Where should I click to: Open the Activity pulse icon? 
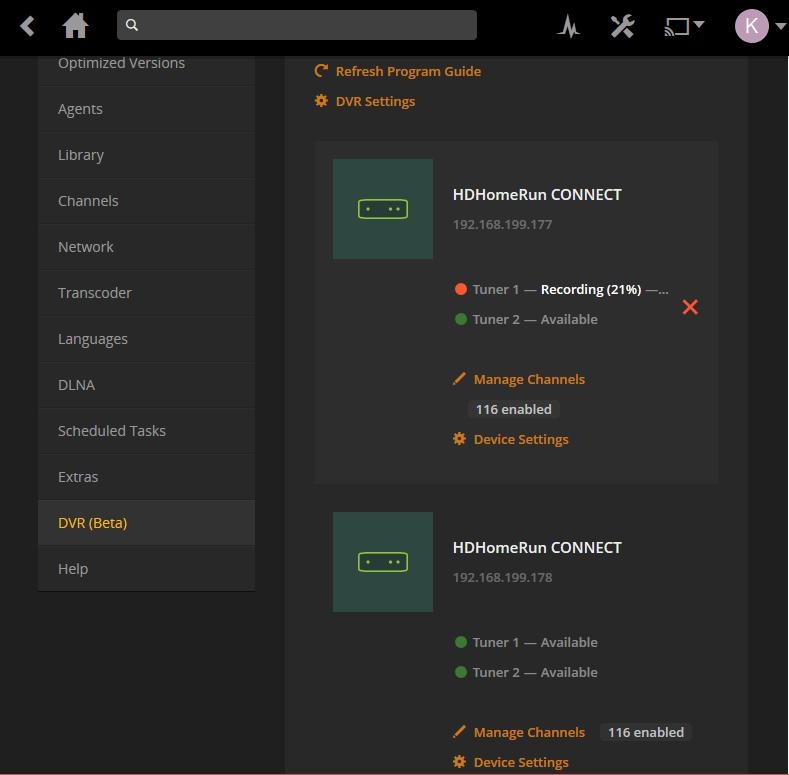pyautogui.click(x=569, y=26)
